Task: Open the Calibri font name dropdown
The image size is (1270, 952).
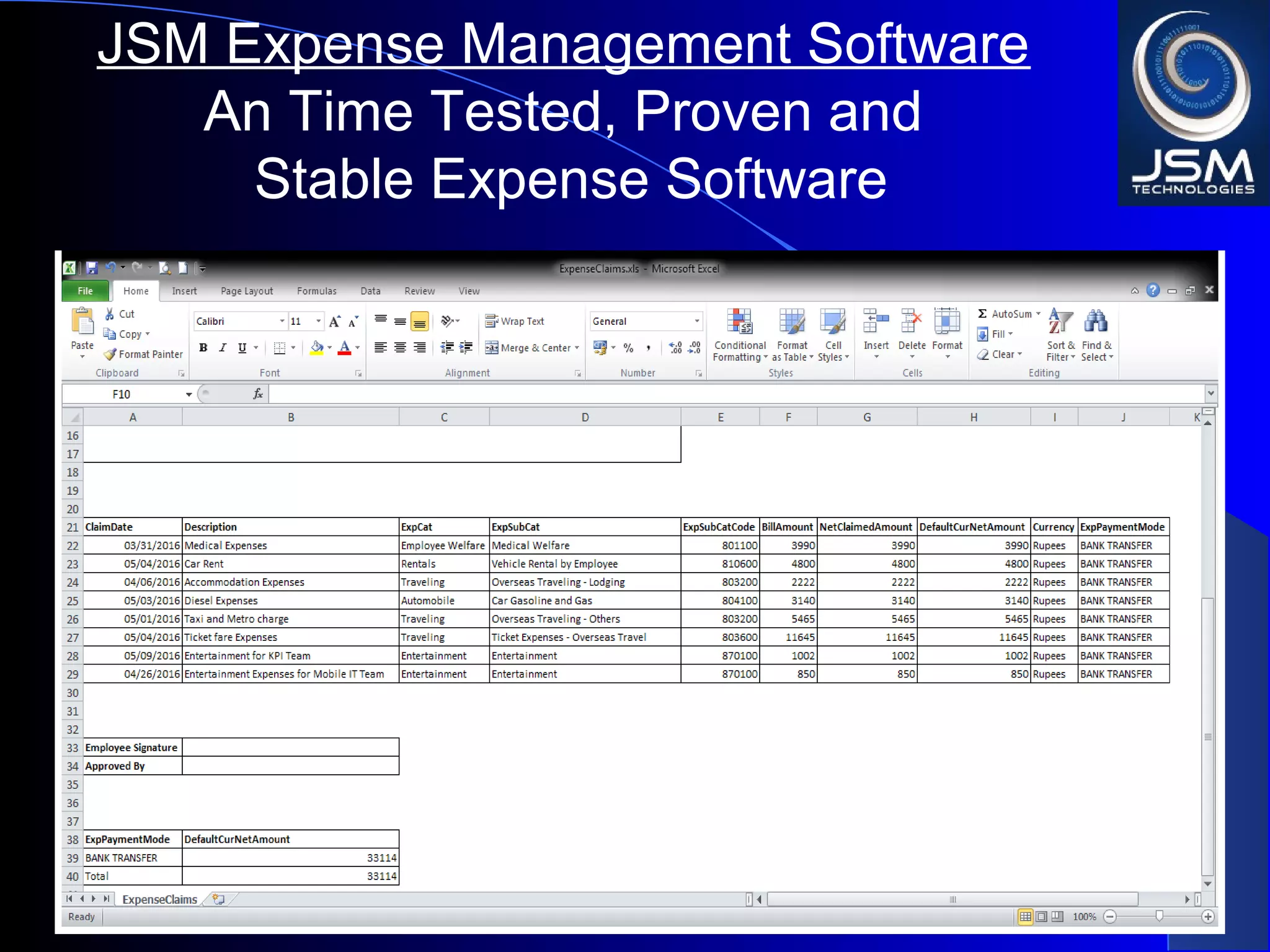Action: (282, 321)
